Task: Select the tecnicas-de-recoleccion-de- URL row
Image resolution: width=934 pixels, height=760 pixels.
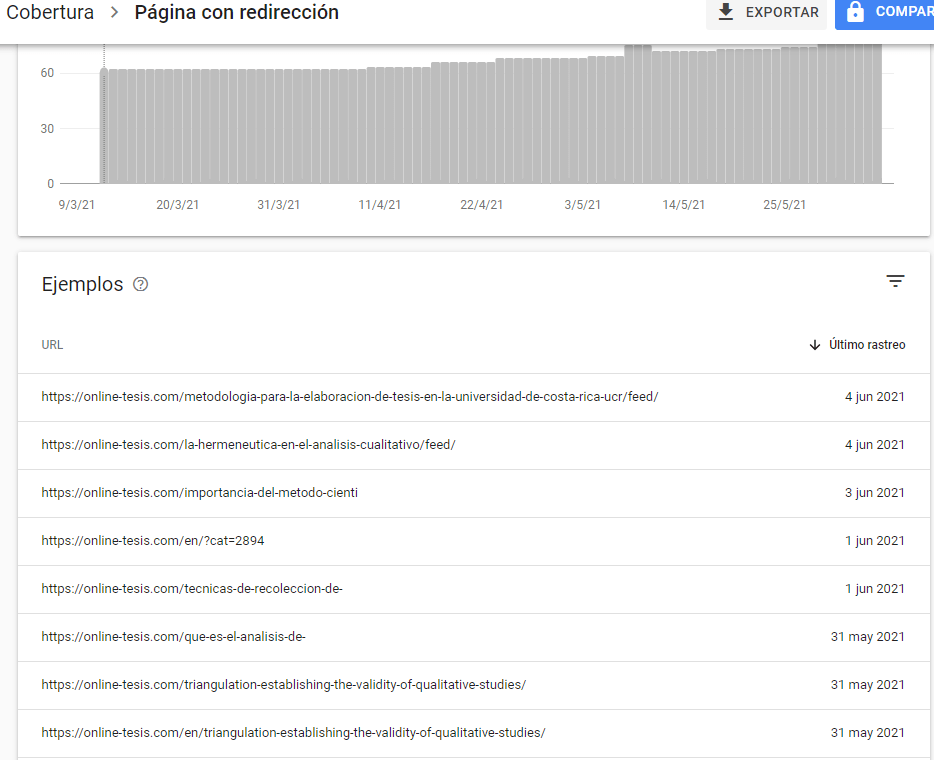Action: coord(474,589)
